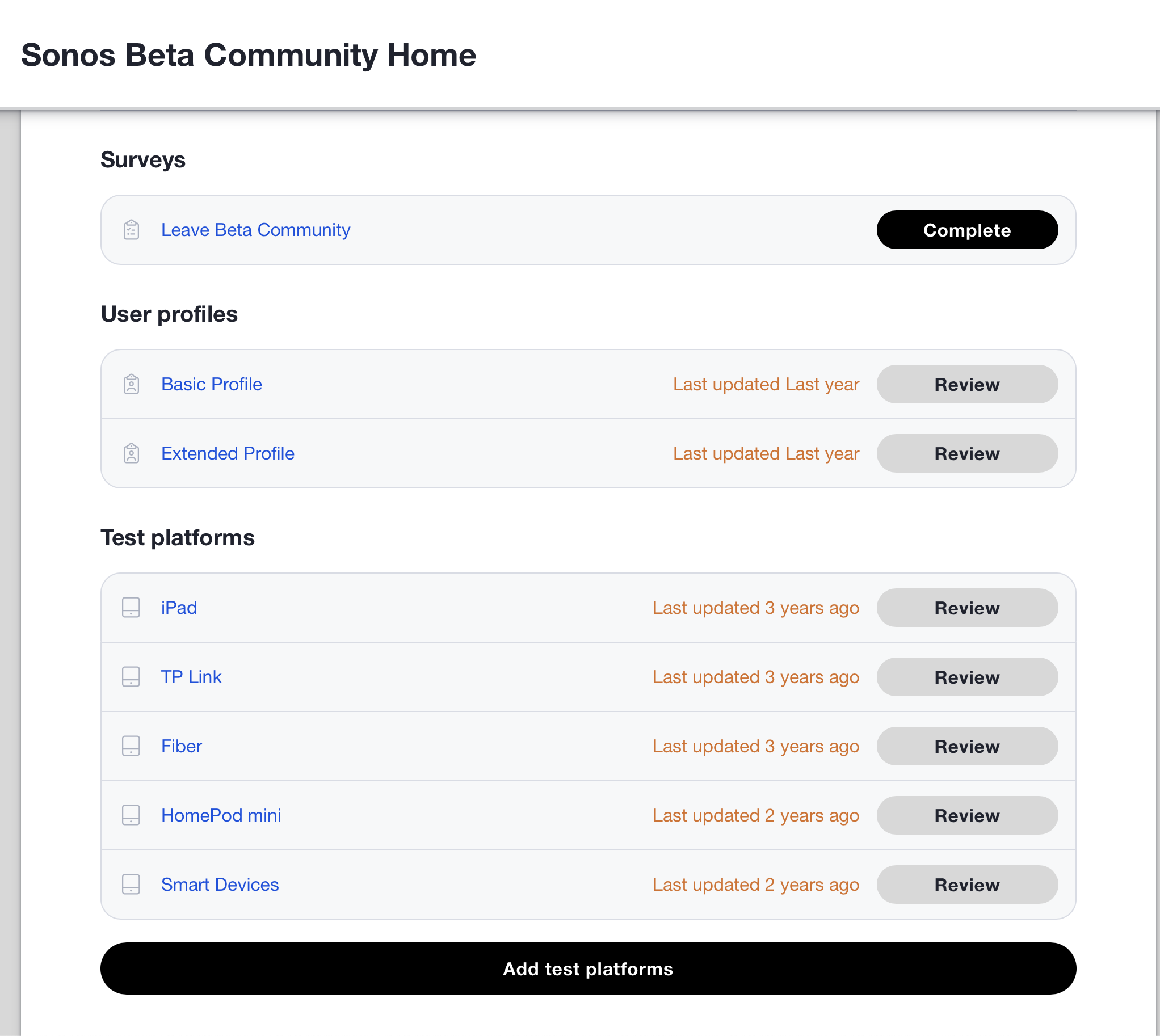Open the Fiber platform link
This screenshot has width=1160, height=1036.
pos(181,746)
